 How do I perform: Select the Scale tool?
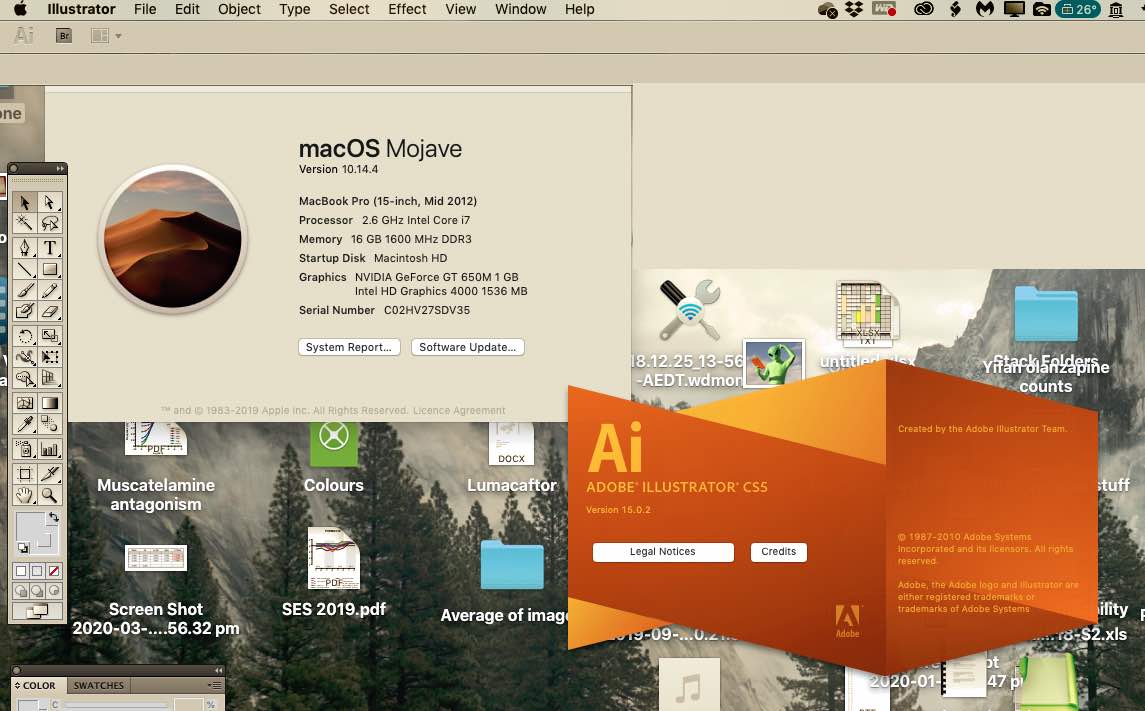(50, 336)
